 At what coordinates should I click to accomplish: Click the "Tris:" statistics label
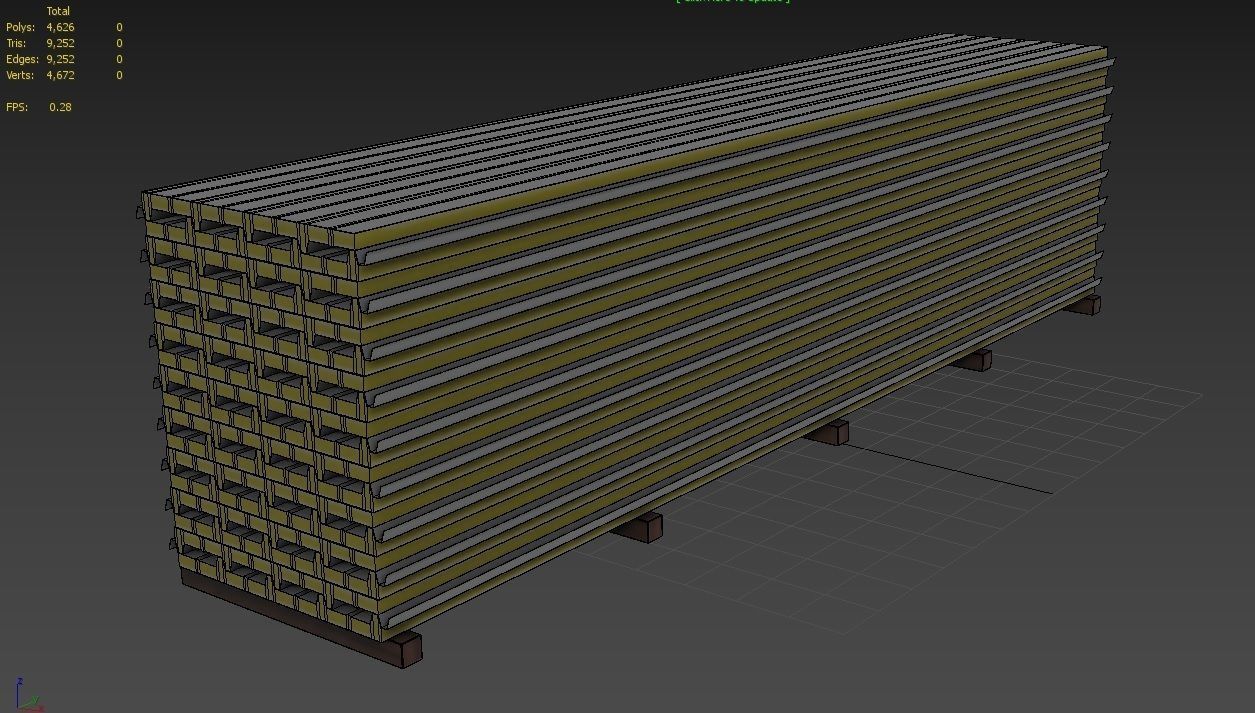16,43
